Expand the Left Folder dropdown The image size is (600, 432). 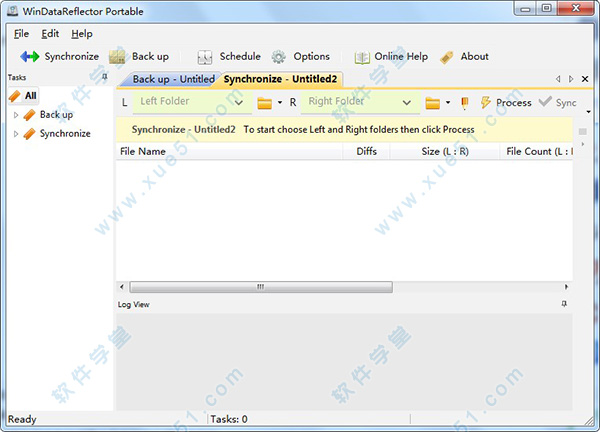[x=239, y=102]
